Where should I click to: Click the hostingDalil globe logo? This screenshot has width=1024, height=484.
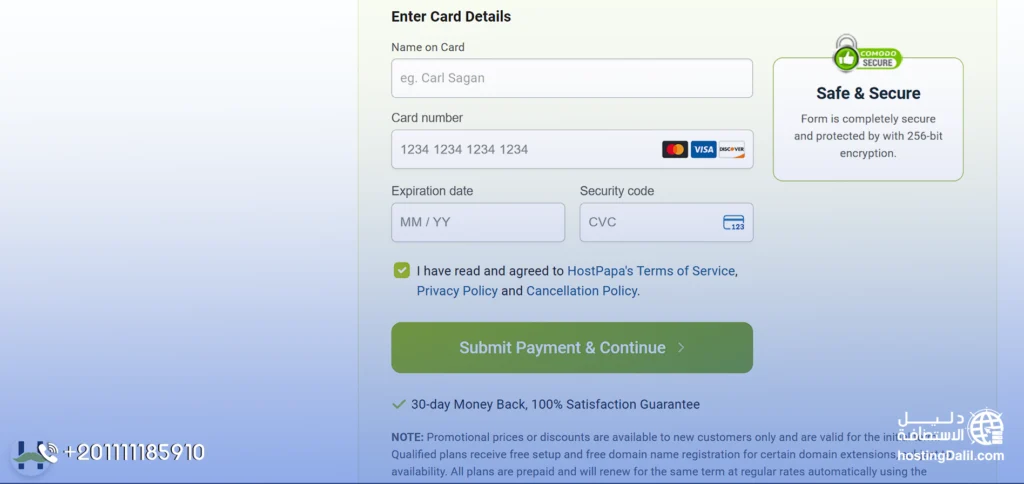click(x=985, y=428)
